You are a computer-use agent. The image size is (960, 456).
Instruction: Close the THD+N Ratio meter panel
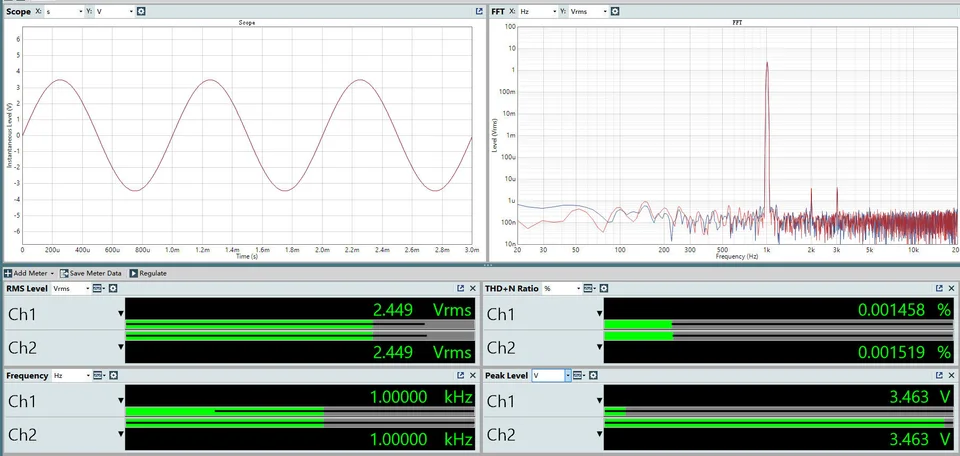[951, 288]
